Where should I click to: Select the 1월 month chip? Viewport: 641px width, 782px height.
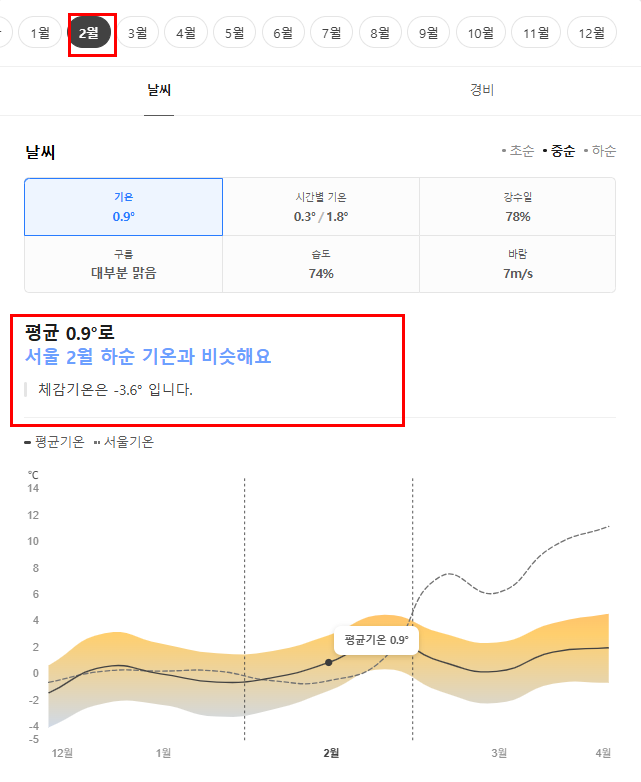click(x=40, y=33)
